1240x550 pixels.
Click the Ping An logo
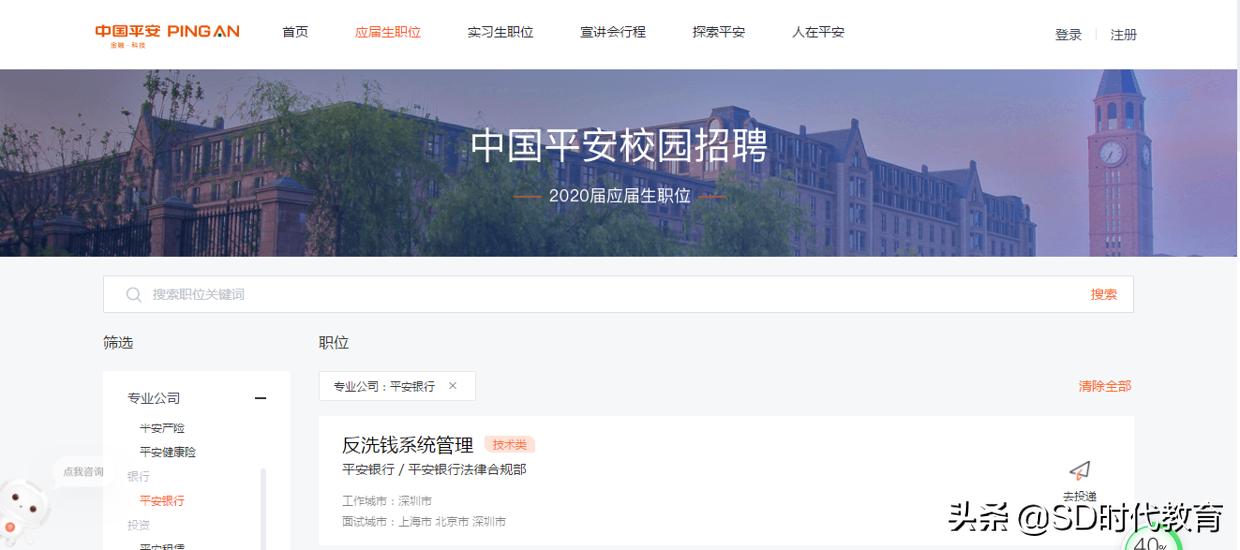click(167, 34)
